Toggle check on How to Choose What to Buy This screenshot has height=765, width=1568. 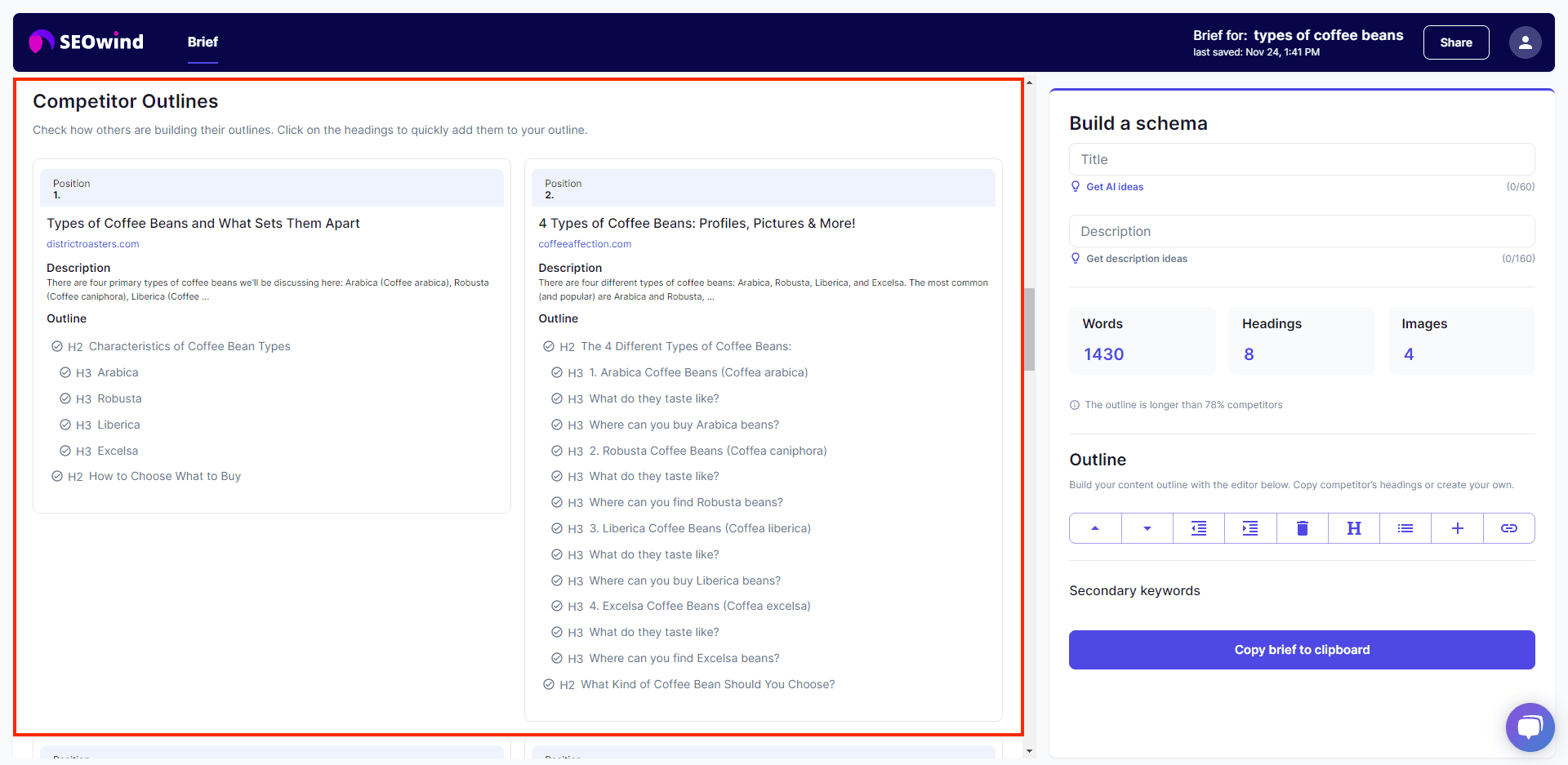click(x=57, y=476)
